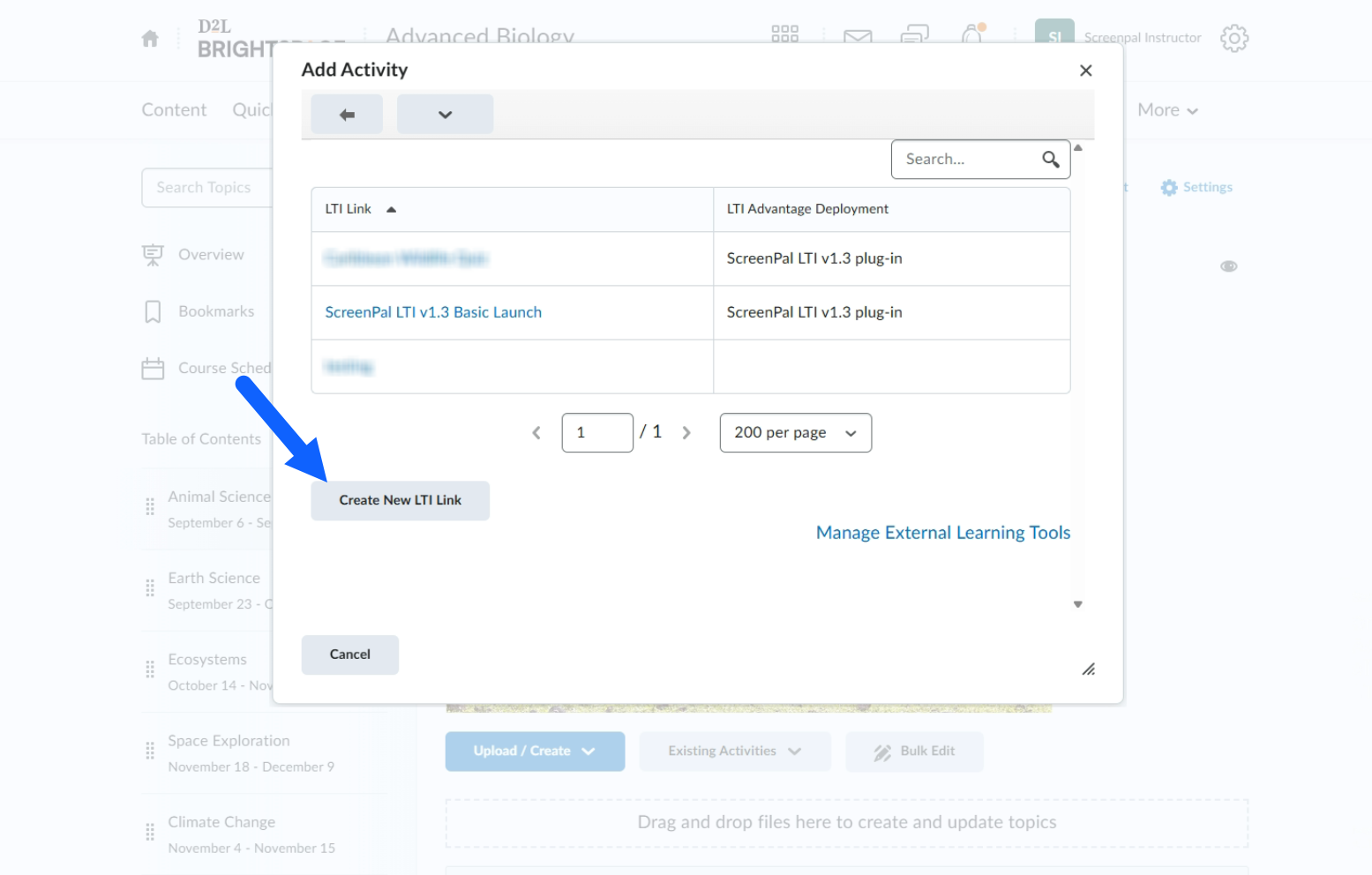Click the dialog scrollbar down arrow
The image size is (1372, 875).
tap(1078, 605)
